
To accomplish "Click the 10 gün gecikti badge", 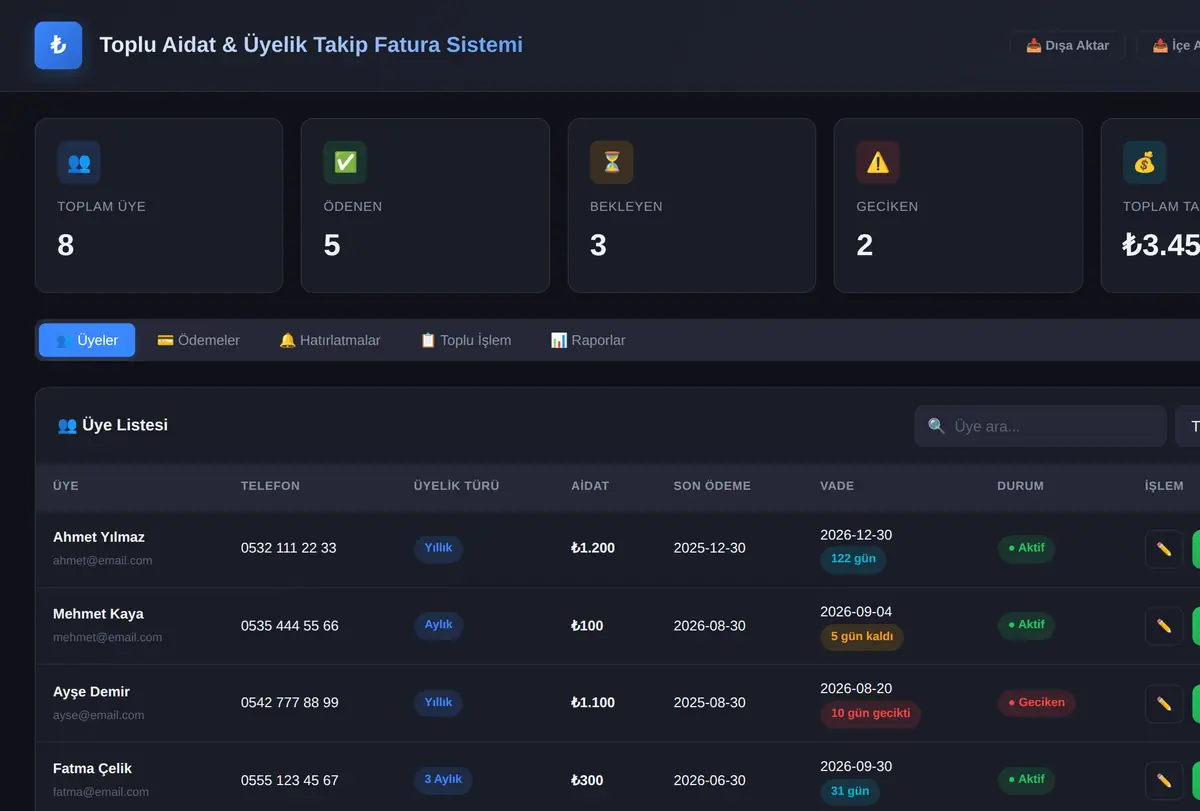I will point(870,713).
